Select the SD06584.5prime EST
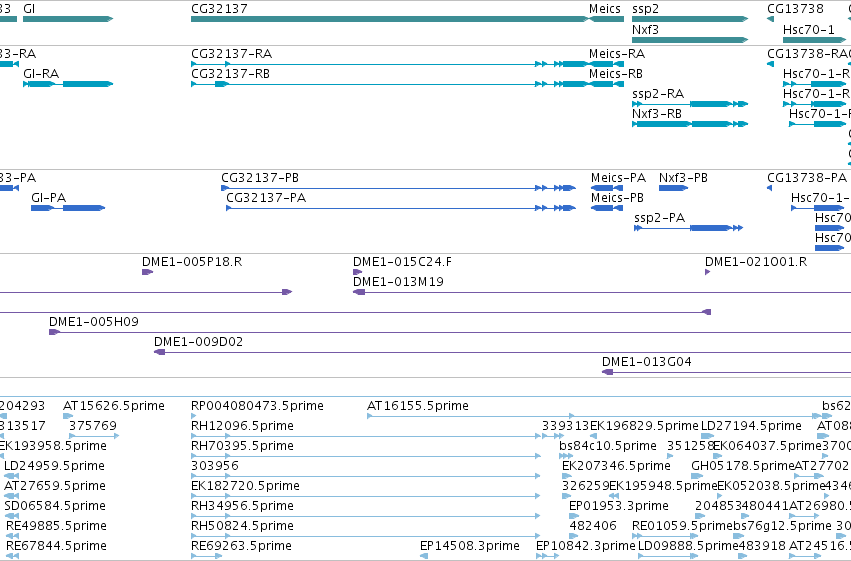 point(11,517)
